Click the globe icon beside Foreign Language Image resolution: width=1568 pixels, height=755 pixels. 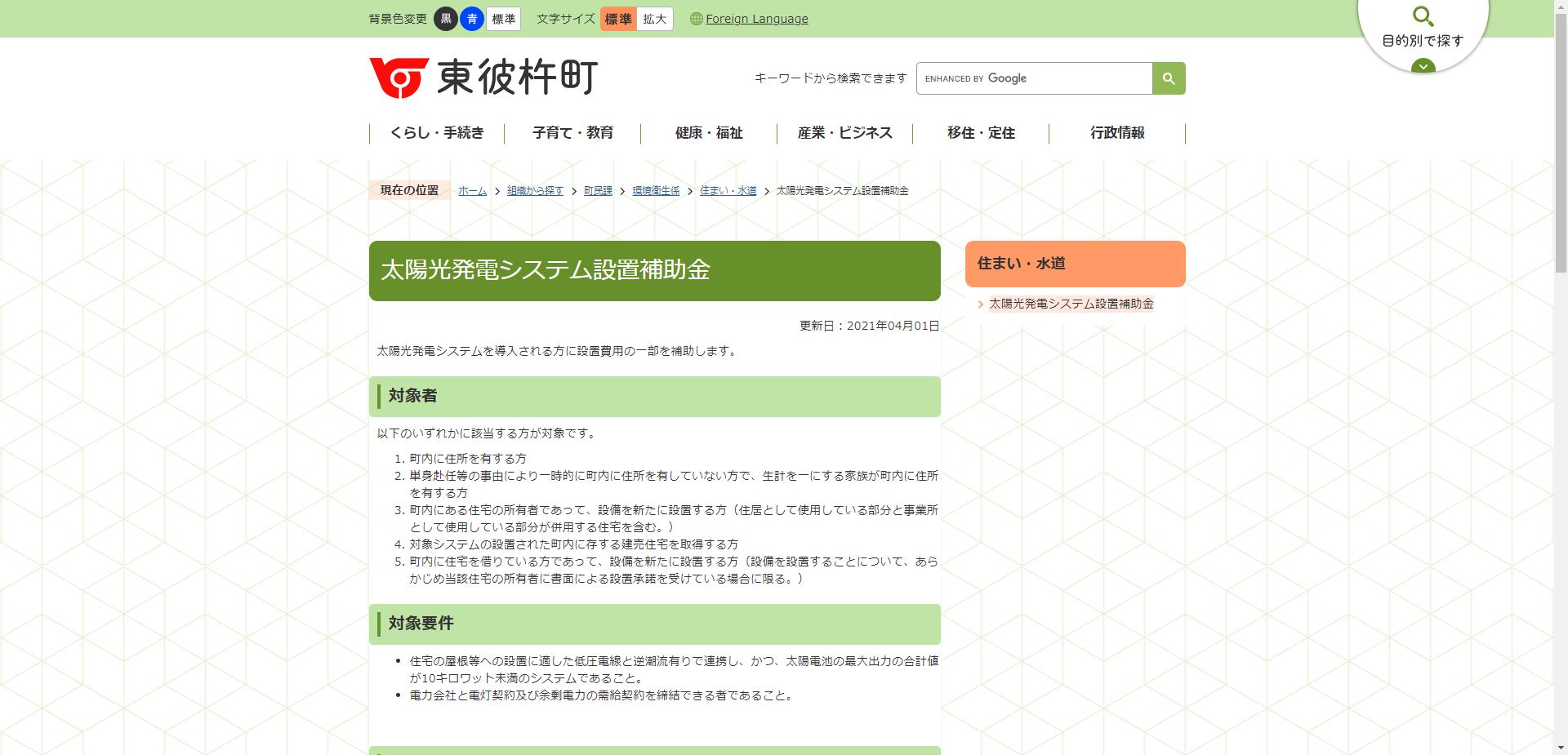pos(695,18)
